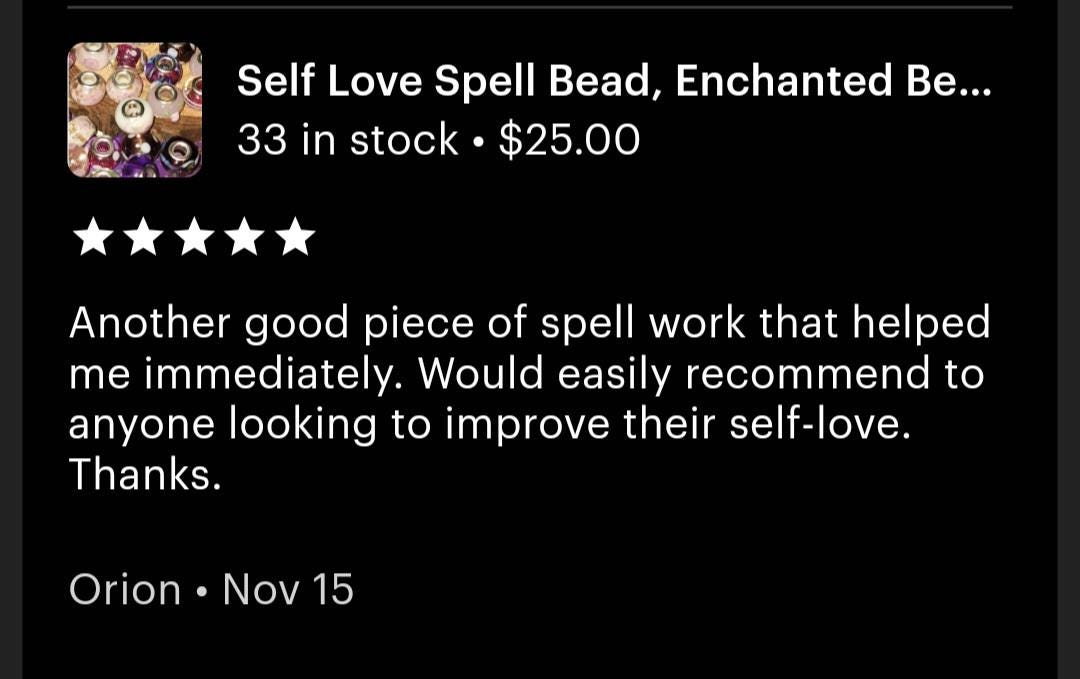Select the $25.00 price text
The height and width of the screenshot is (679, 1080).
click(x=570, y=140)
